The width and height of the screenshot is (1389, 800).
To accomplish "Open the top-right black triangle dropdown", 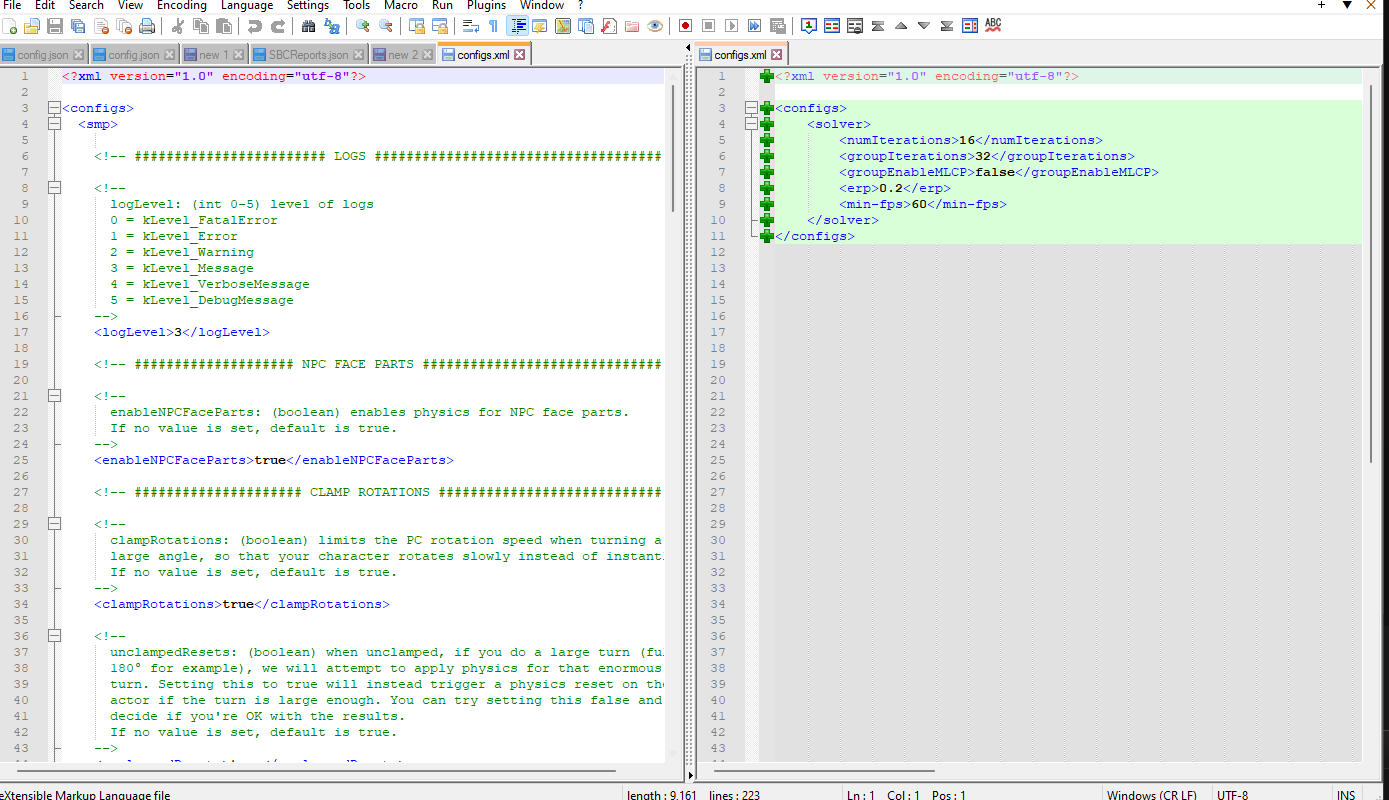I will (x=1347, y=5).
